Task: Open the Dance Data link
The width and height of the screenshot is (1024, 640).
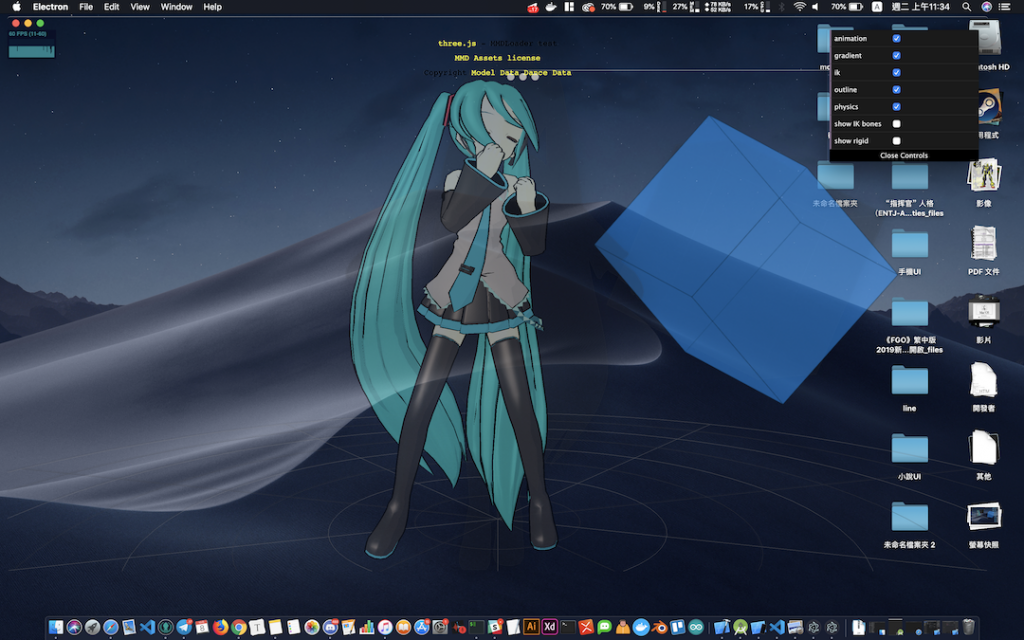Action: [547, 72]
